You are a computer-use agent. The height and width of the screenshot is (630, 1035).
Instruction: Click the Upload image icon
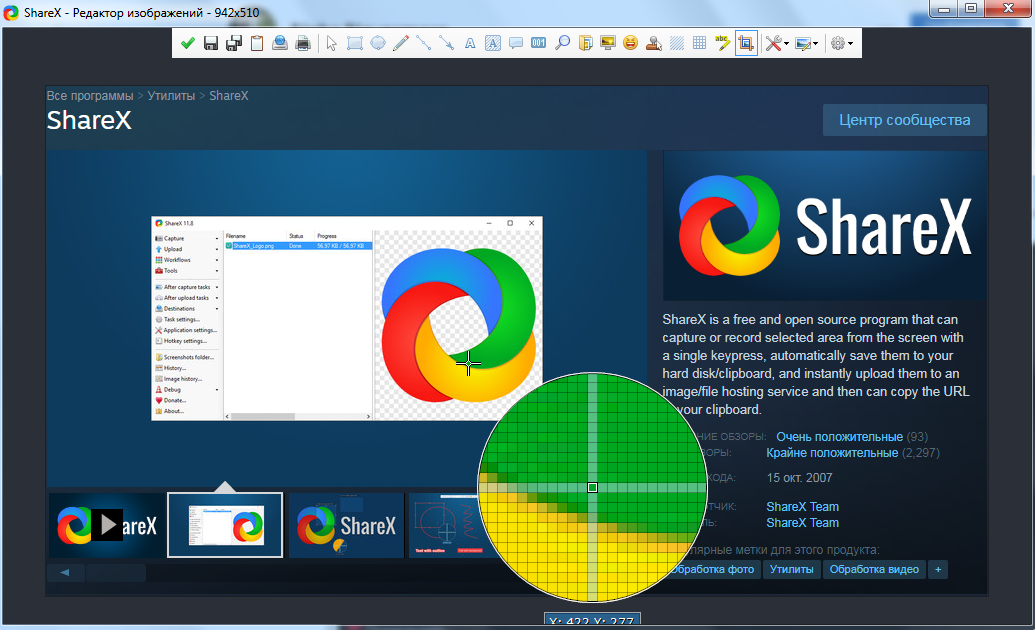click(280, 44)
